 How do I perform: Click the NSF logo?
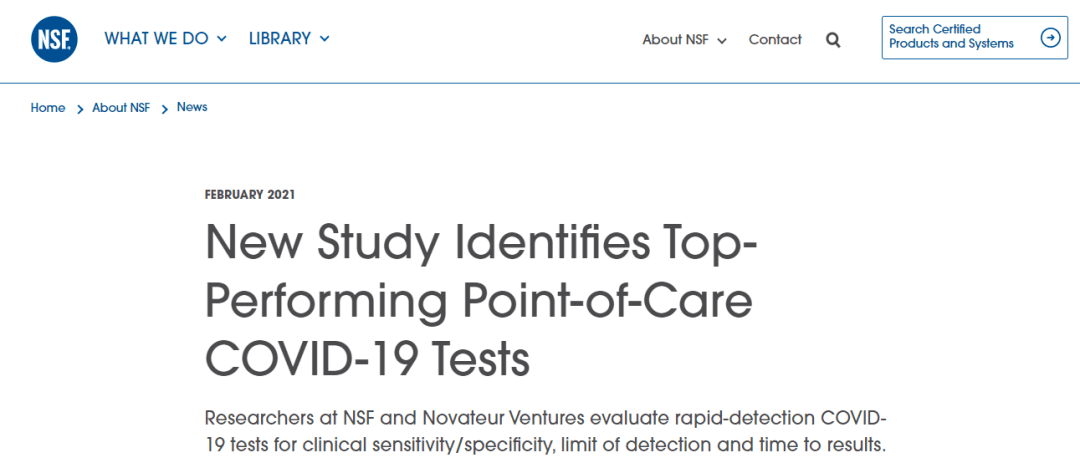[54, 40]
